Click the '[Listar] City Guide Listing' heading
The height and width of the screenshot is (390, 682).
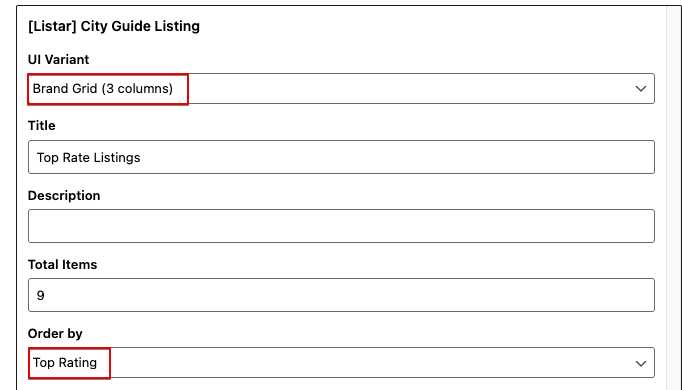point(114,26)
